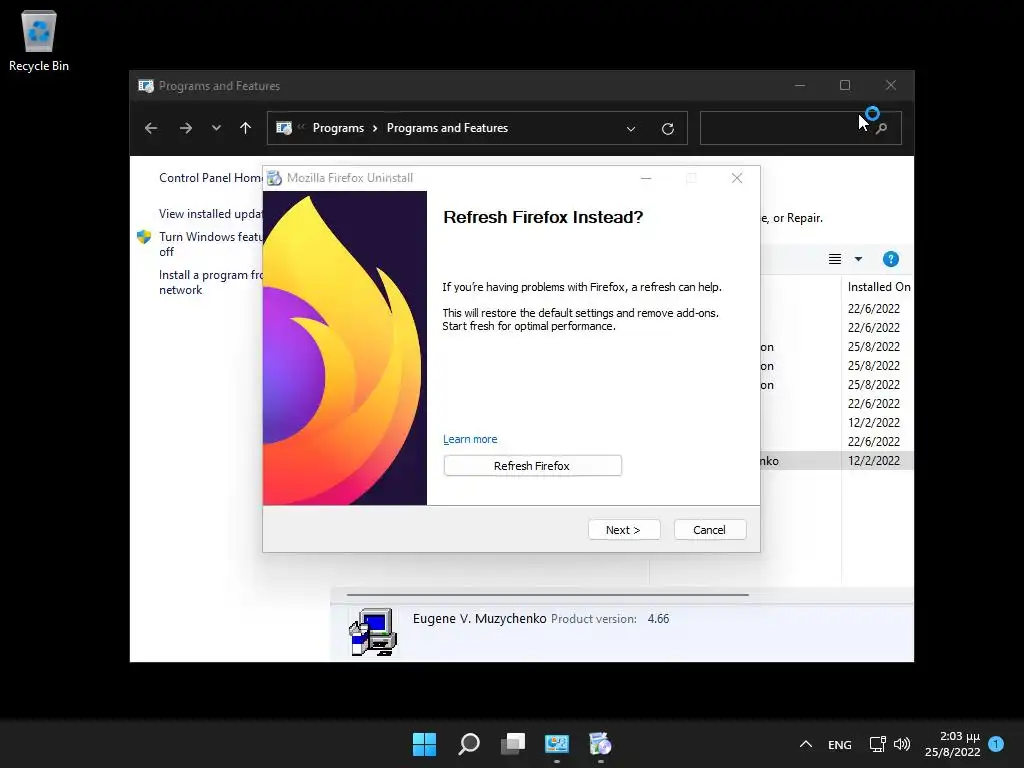The image size is (1024, 768).
Task: Click the horizontal scrollbar in programs list
Action: pos(547,595)
